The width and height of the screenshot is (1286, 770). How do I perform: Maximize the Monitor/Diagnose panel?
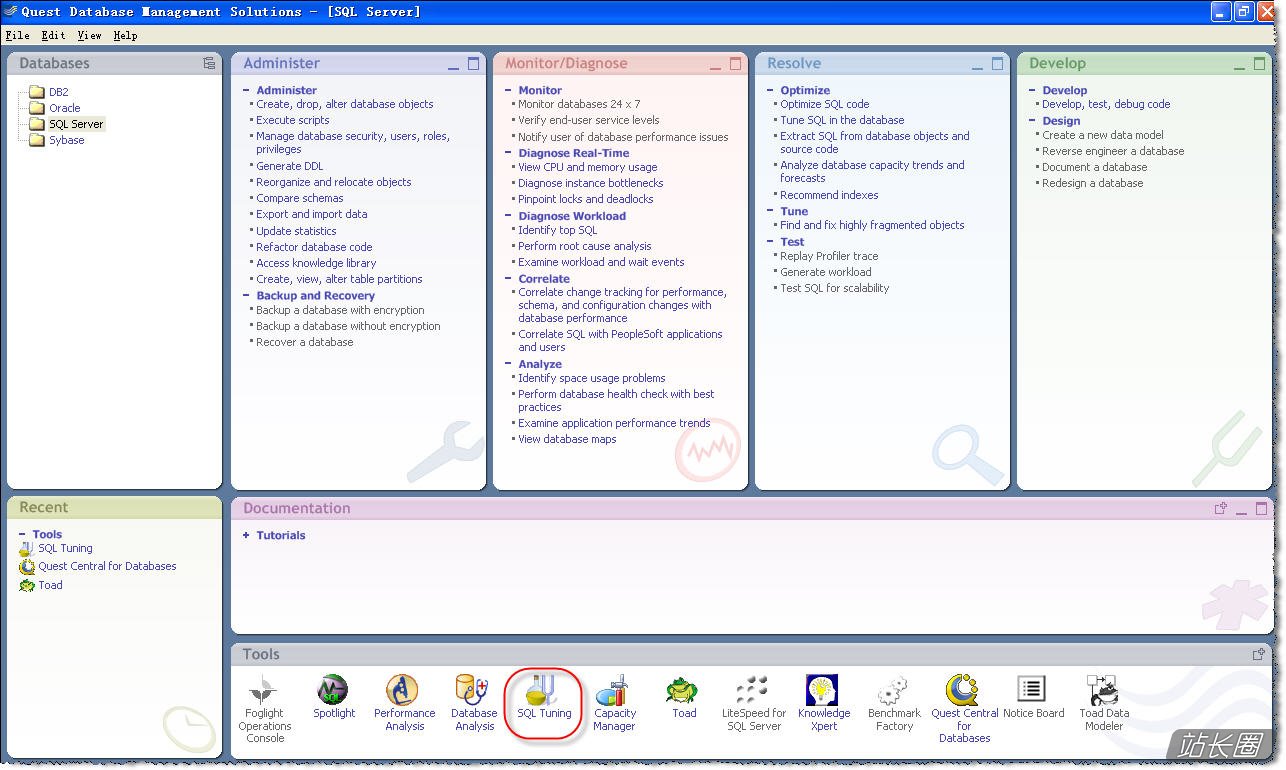735,64
